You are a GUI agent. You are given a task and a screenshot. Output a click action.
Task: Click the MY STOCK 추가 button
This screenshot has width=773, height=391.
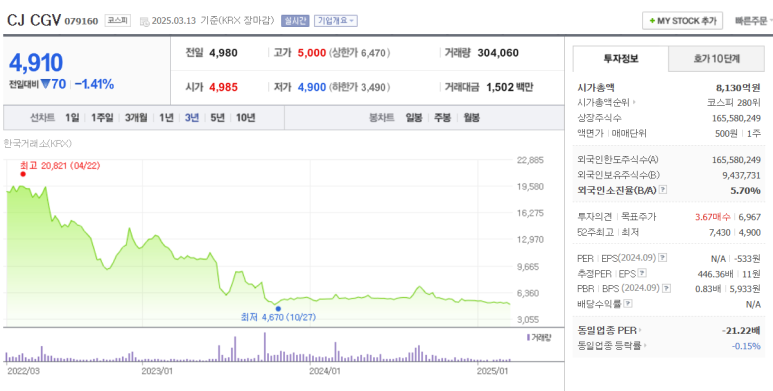tap(682, 21)
